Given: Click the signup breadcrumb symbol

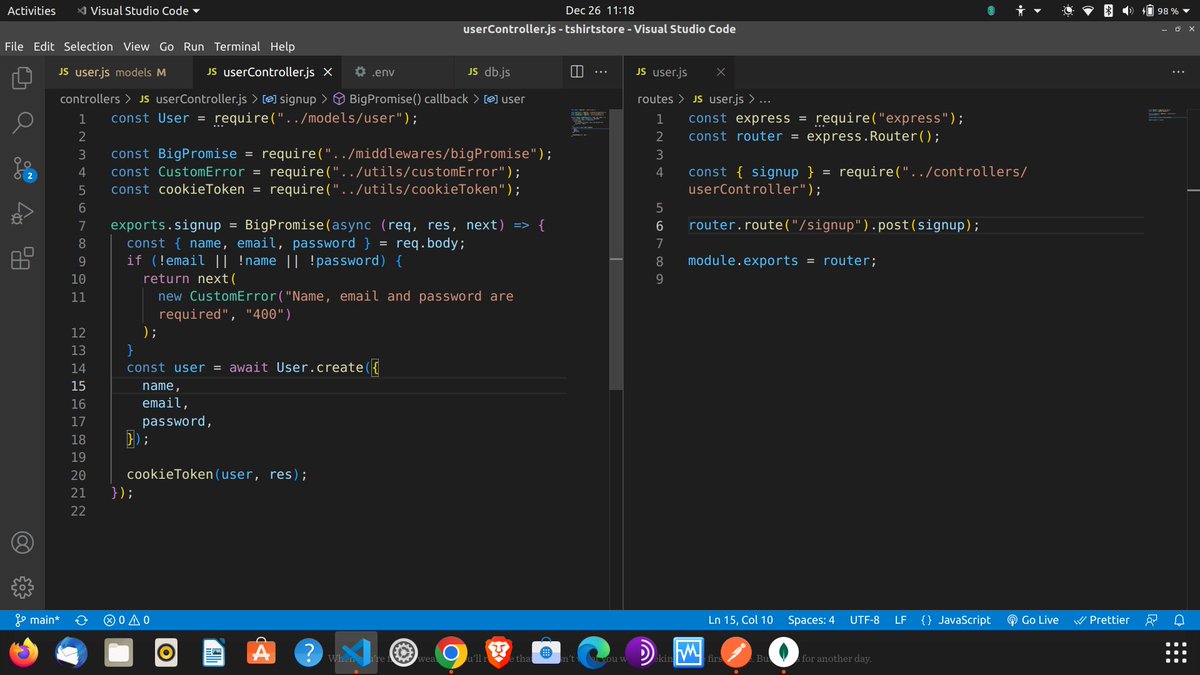Looking at the screenshot, I should tap(289, 99).
